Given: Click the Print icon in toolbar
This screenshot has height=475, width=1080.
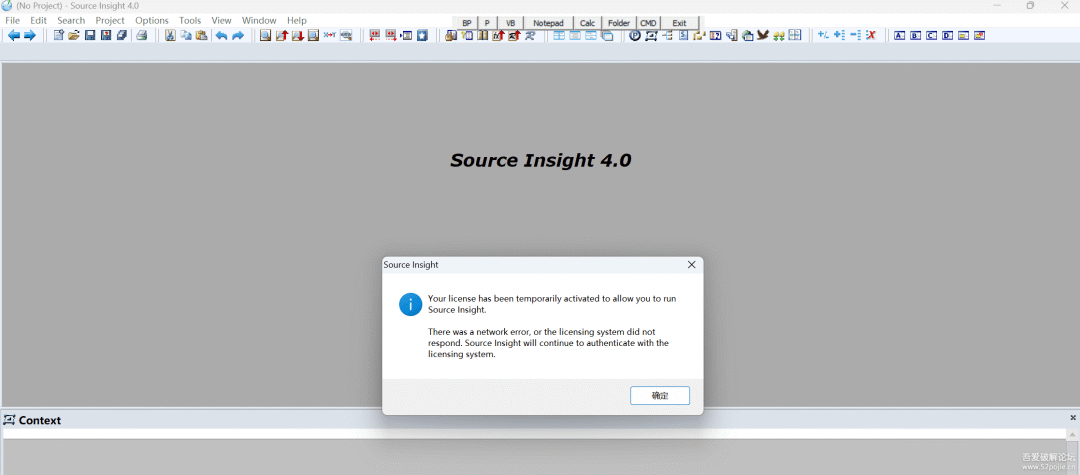Looking at the screenshot, I should (141, 36).
